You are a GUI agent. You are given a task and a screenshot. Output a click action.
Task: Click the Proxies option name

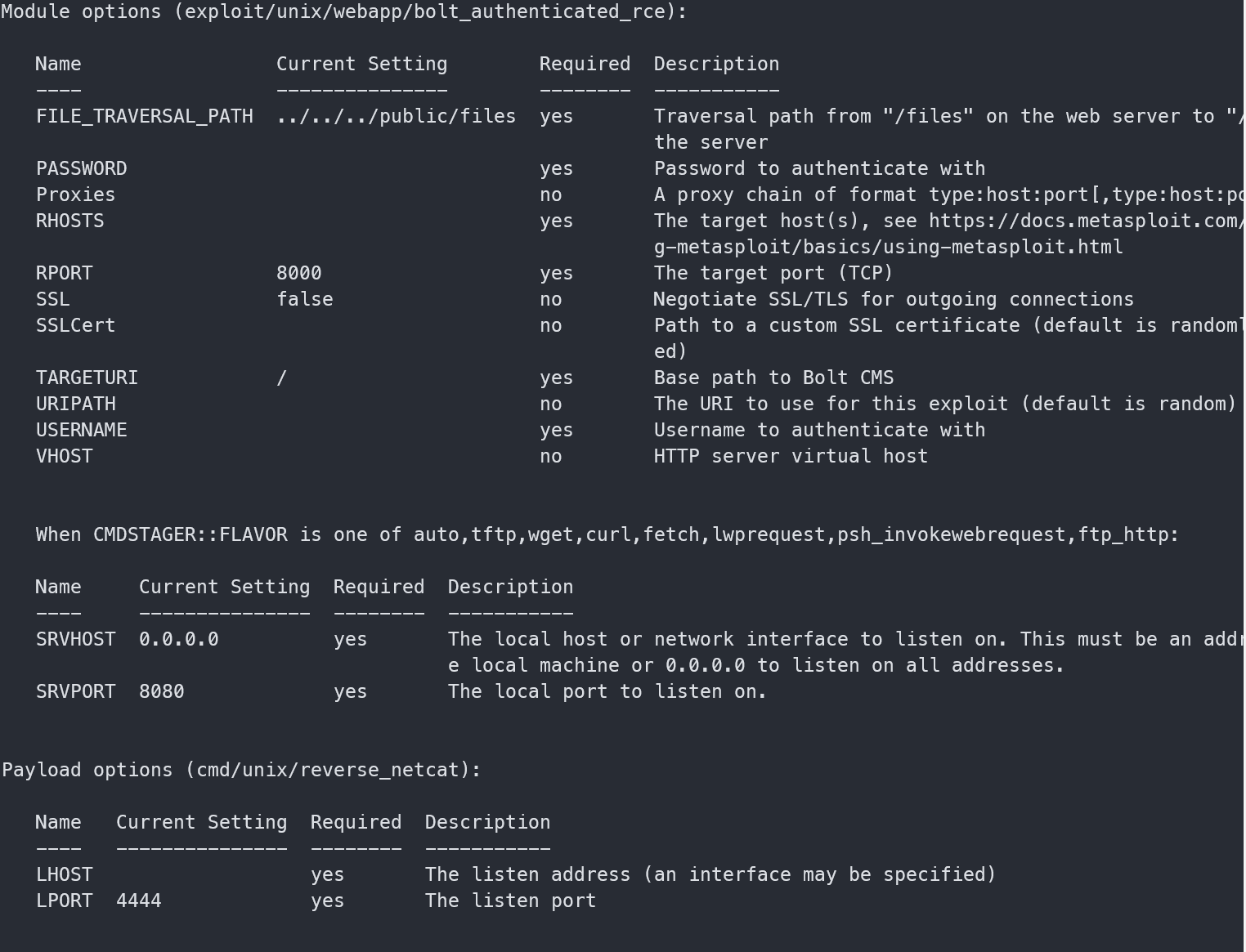click(75, 195)
